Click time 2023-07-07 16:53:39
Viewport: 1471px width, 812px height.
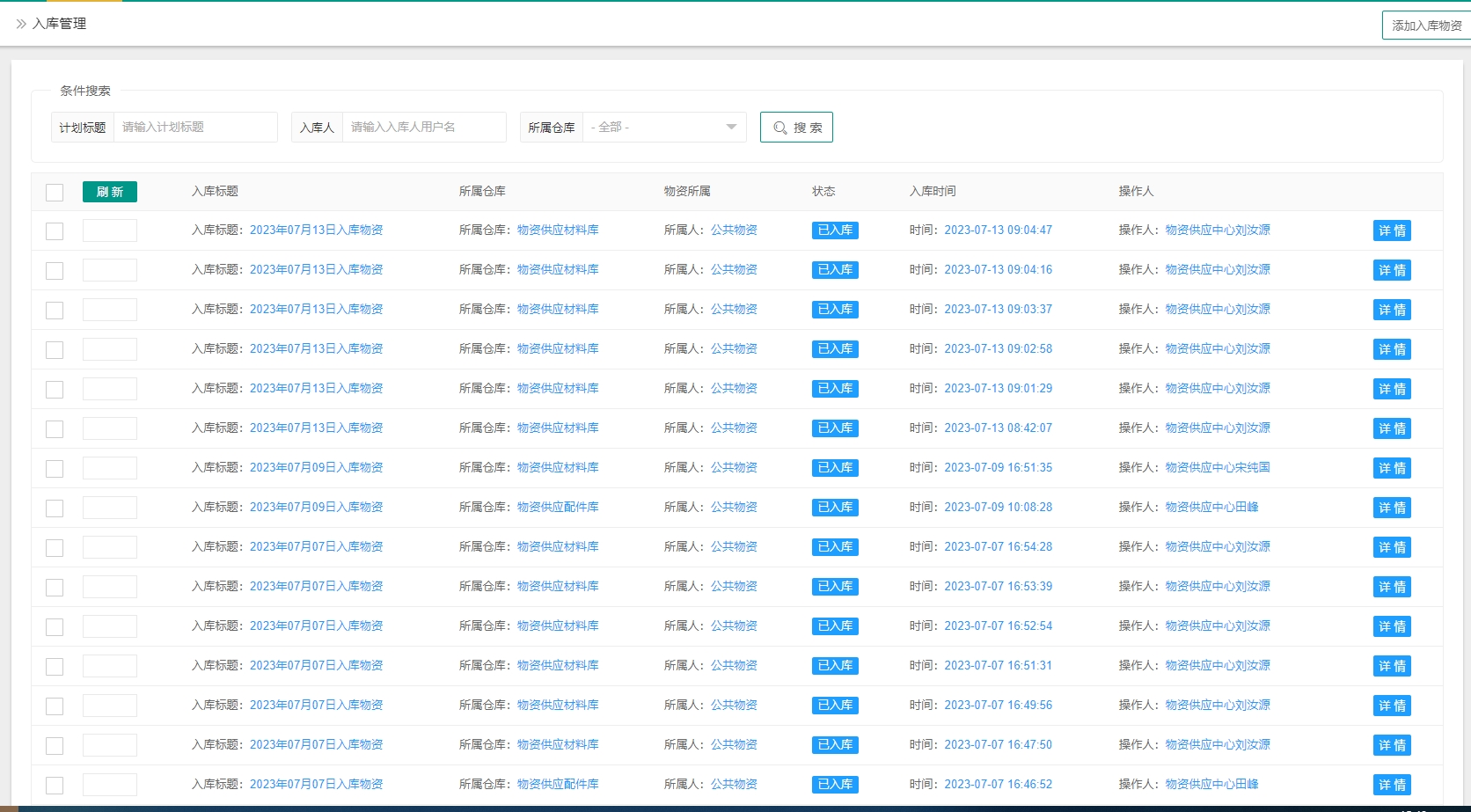click(998, 587)
